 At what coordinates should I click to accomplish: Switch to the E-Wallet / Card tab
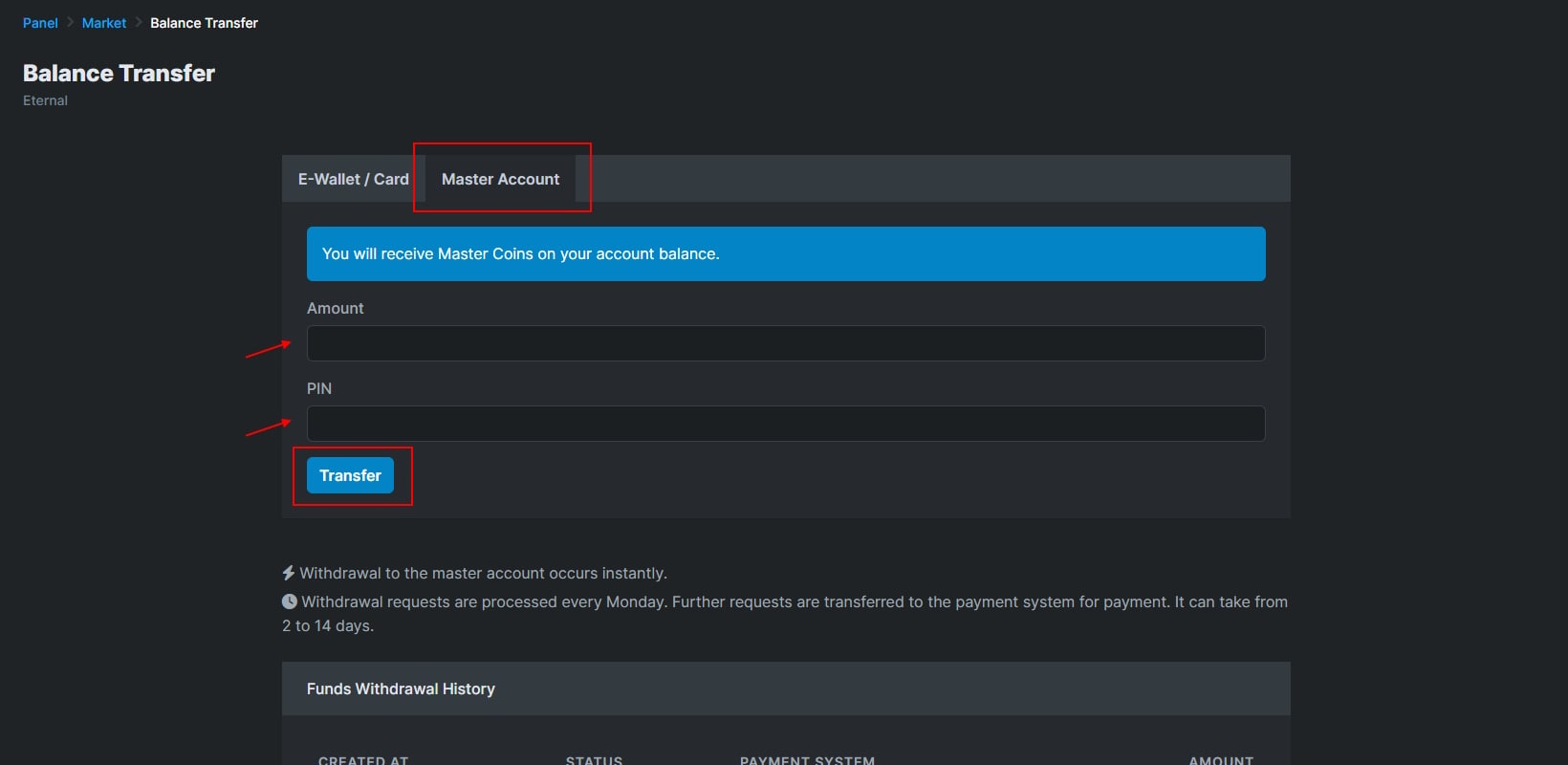coord(353,179)
